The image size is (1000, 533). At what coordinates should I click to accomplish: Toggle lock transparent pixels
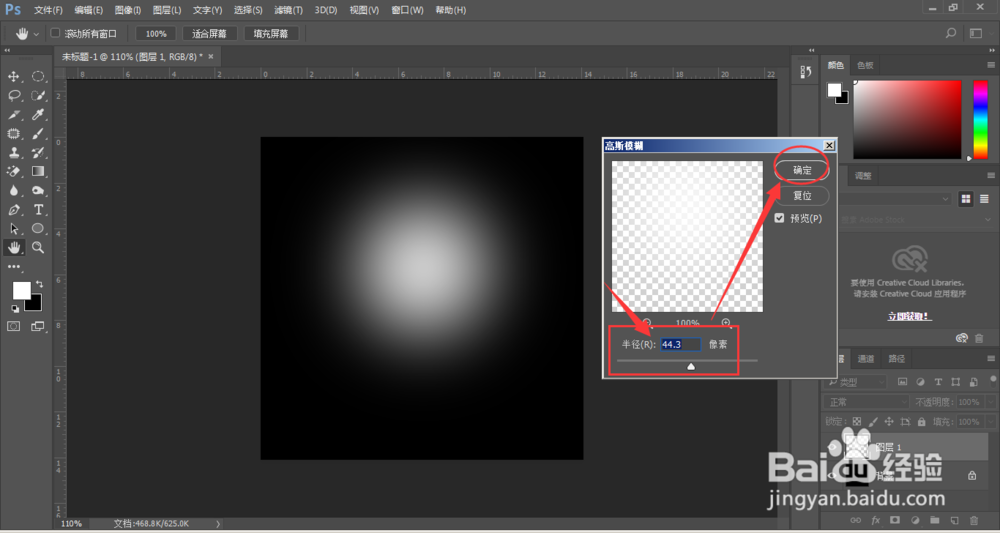[x=857, y=422]
